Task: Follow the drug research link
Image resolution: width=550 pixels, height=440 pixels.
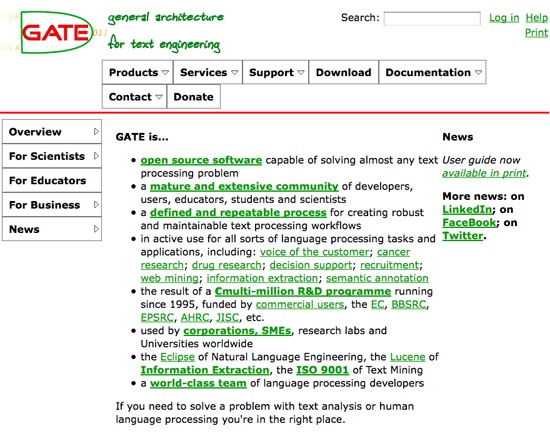Action: 227,265
